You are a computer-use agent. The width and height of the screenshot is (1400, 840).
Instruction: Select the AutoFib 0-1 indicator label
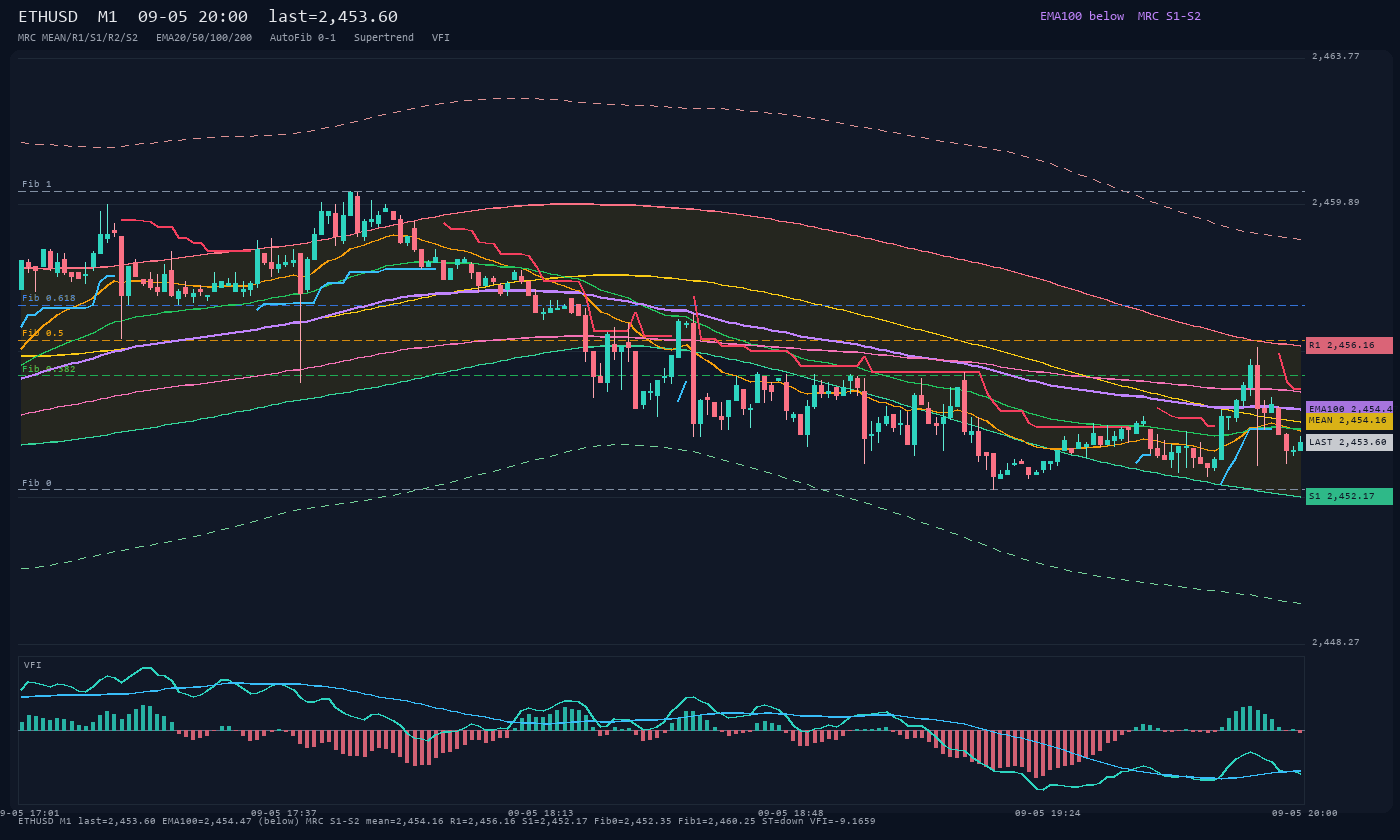click(x=303, y=37)
